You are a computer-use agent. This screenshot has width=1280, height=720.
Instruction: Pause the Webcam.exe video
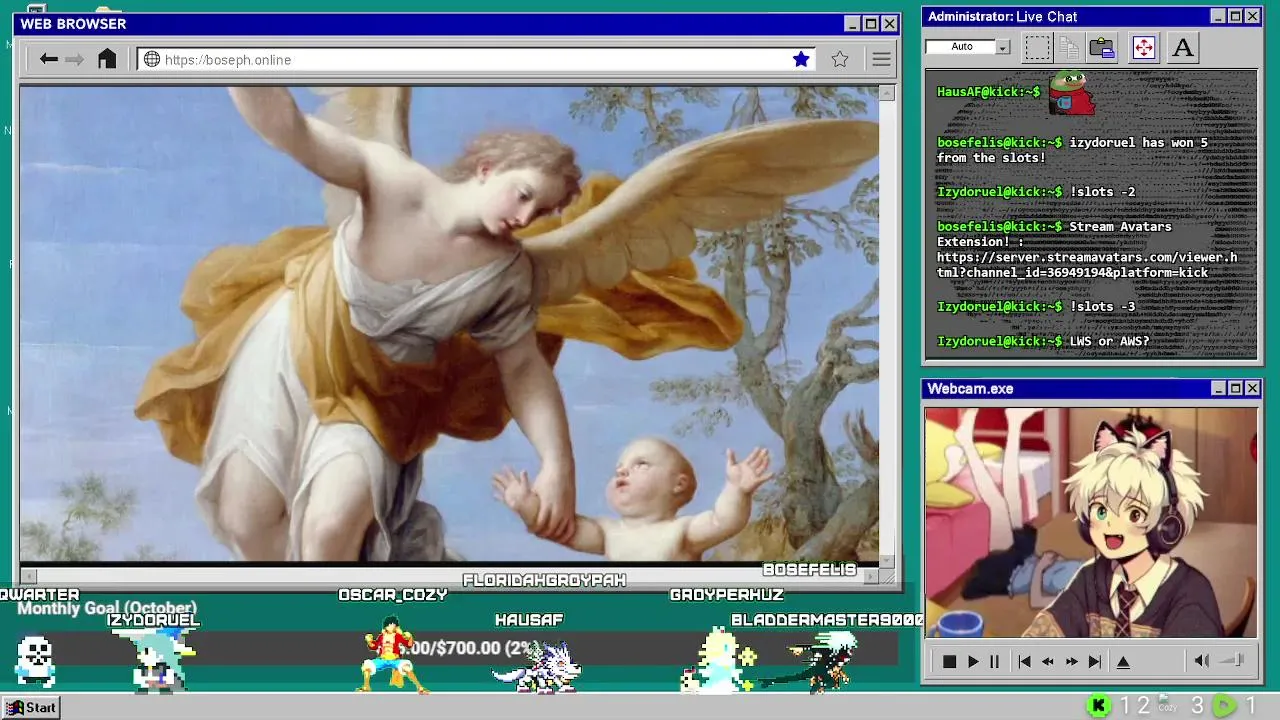(x=994, y=661)
